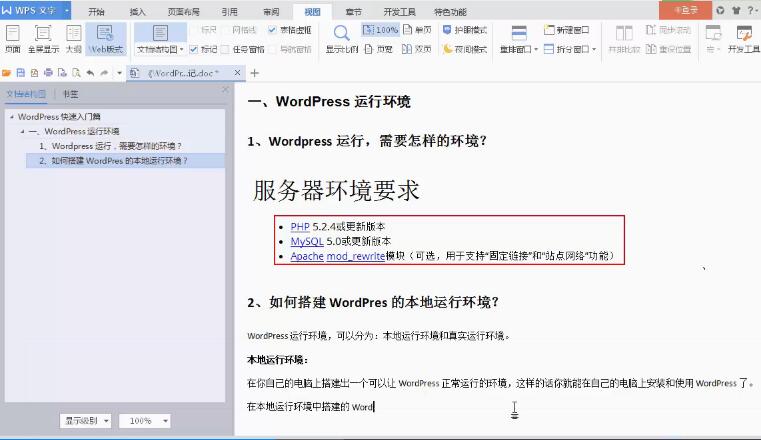This screenshot has height=440, width=761.
Task: Expand the 重排窗口 dropdown arrow
Action: 536,49
